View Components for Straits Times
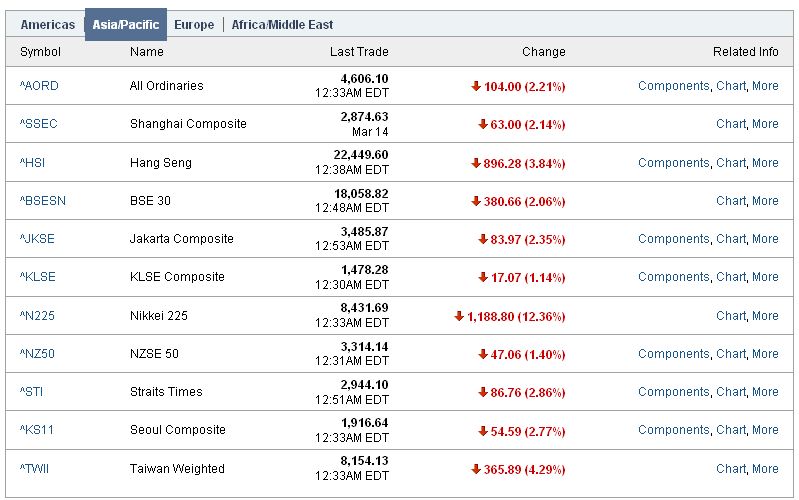The width and height of the screenshot is (799, 500). (674, 391)
